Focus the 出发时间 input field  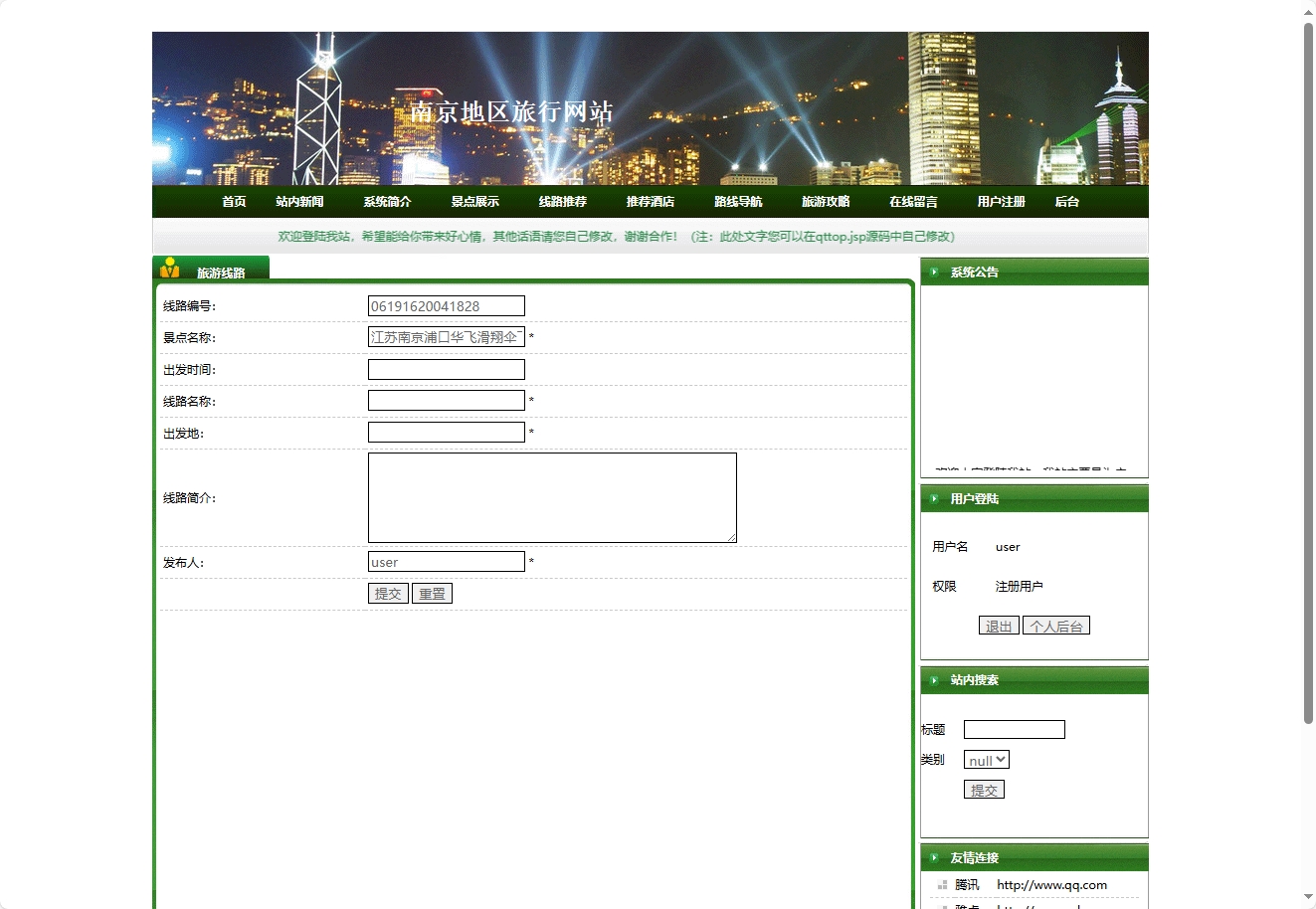[446, 370]
